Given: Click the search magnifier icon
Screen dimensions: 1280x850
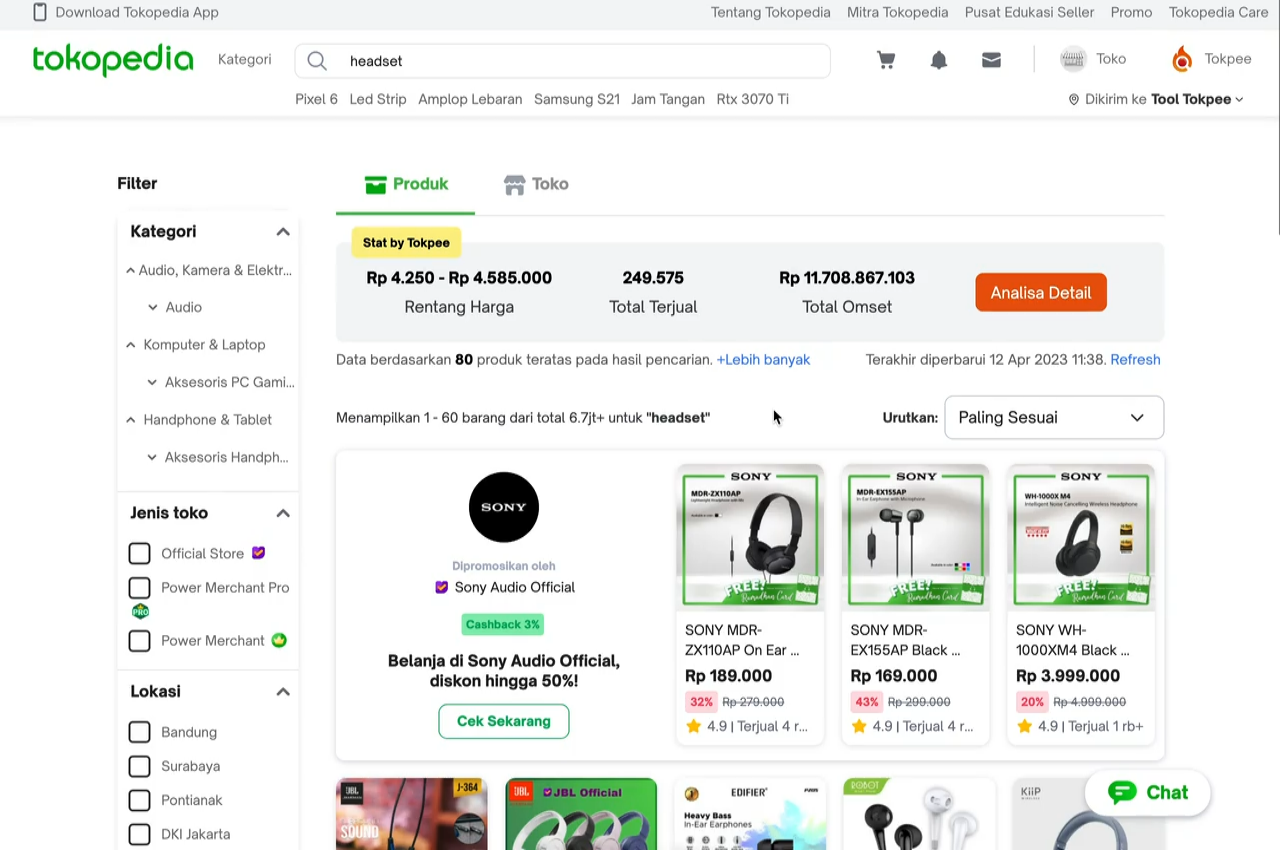Looking at the screenshot, I should point(317,61).
